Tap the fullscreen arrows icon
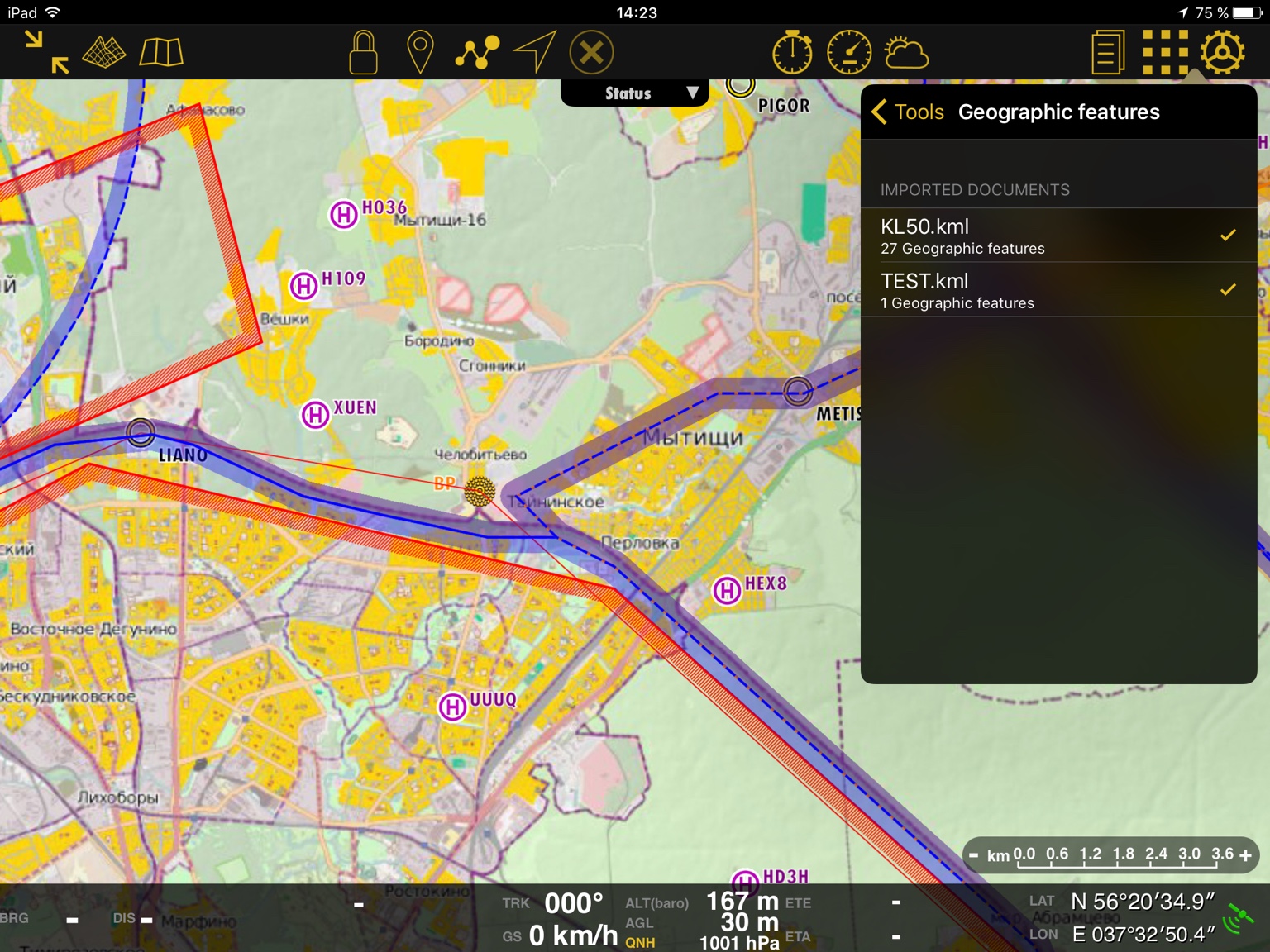 tap(46, 52)
